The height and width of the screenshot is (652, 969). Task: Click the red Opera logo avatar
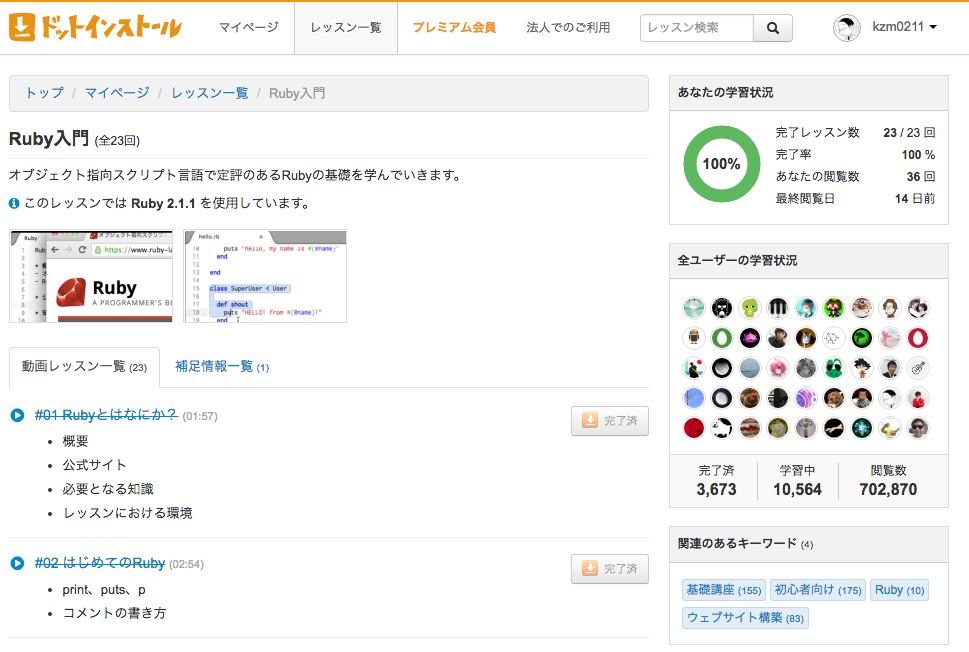pos(918,338)
